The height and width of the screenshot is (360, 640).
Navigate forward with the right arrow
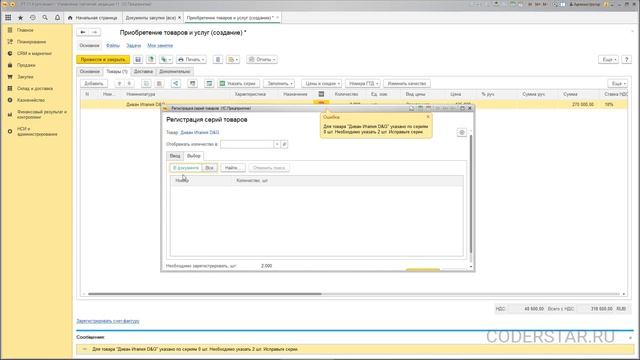pyautogui.click(x=94, y=32)
